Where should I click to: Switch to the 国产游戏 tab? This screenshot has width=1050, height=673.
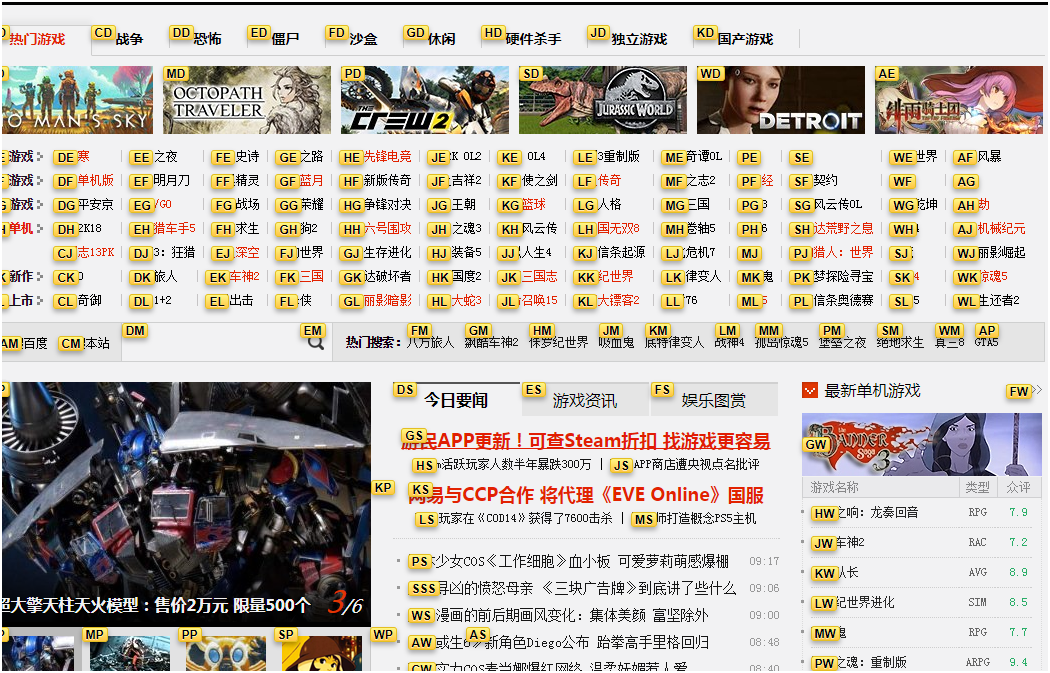(x=745, y=40)
